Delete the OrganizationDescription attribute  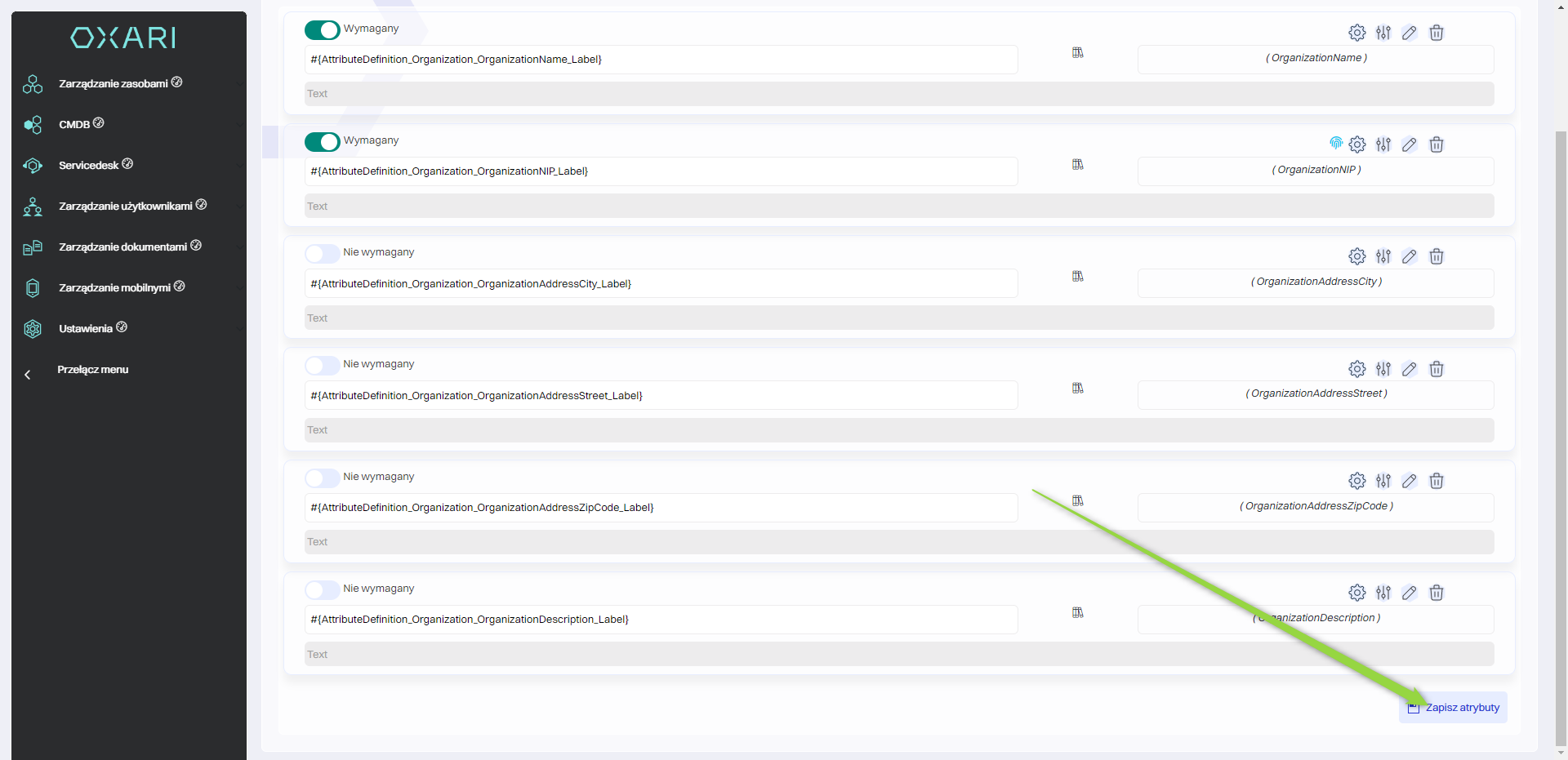pos(1436,593)
